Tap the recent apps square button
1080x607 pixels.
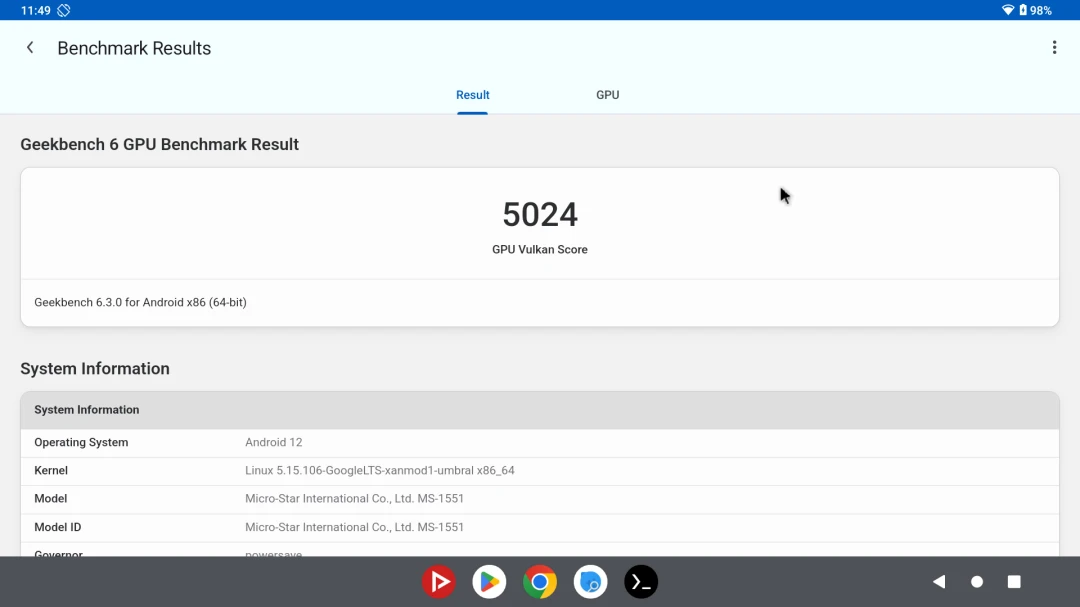coord(1014,582)
